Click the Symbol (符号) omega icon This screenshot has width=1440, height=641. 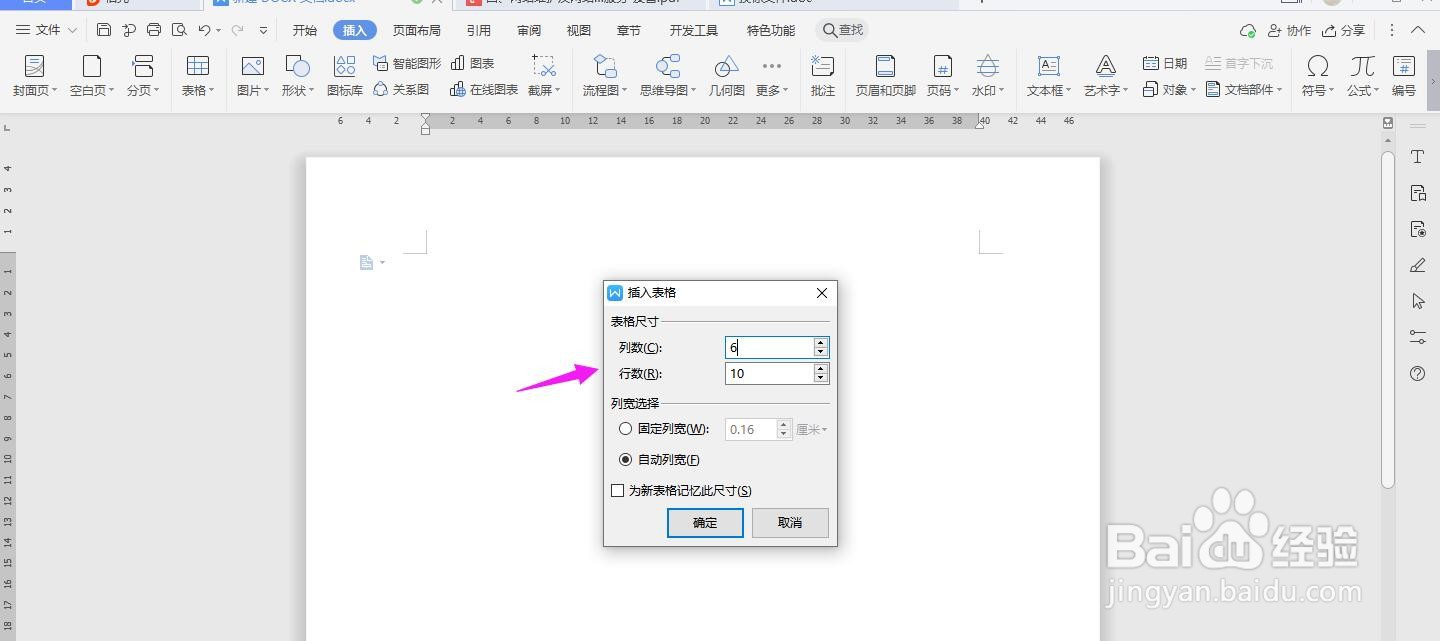point(1318,66)
